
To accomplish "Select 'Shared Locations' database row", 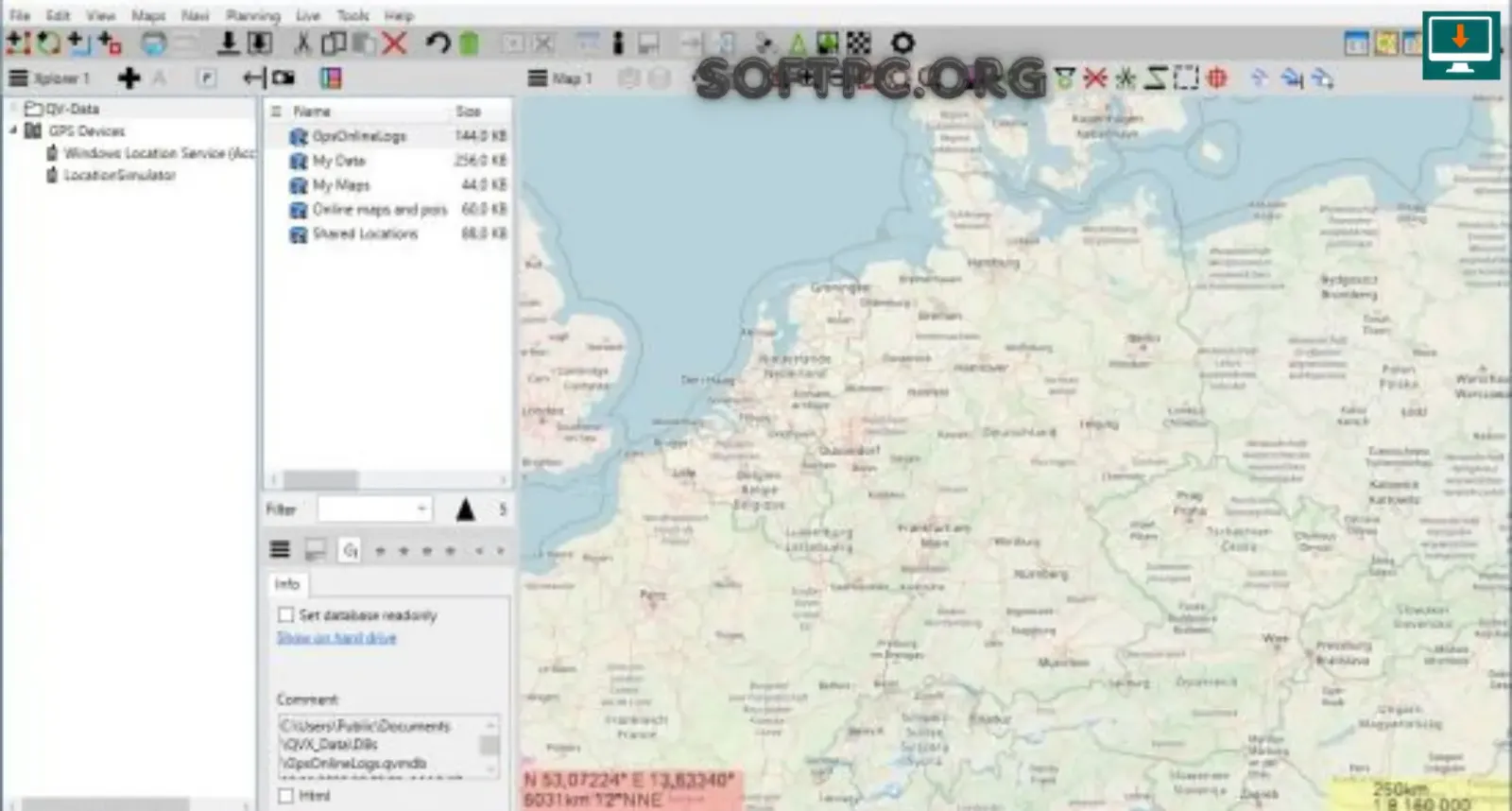I will point(388,233).
